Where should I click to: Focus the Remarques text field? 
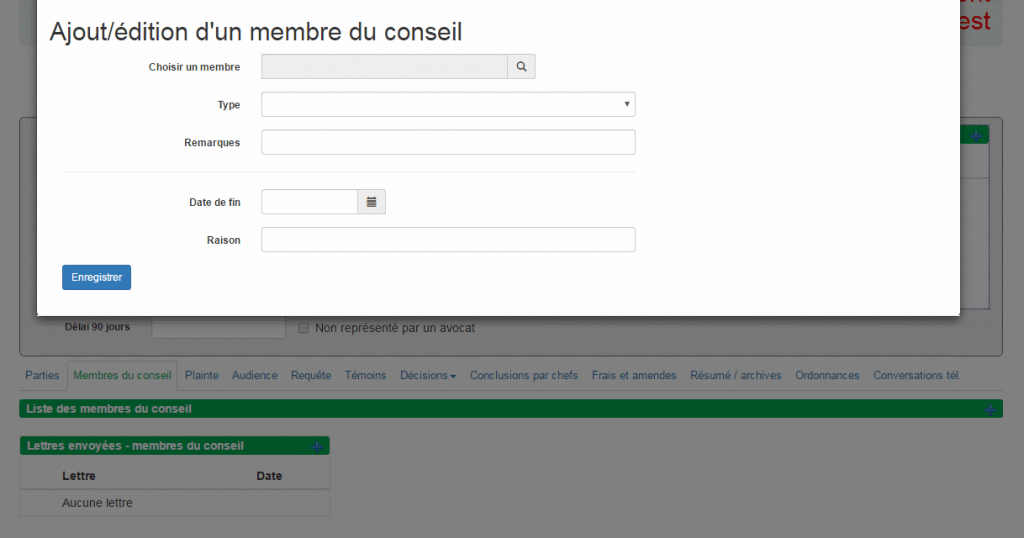(448, 142)
